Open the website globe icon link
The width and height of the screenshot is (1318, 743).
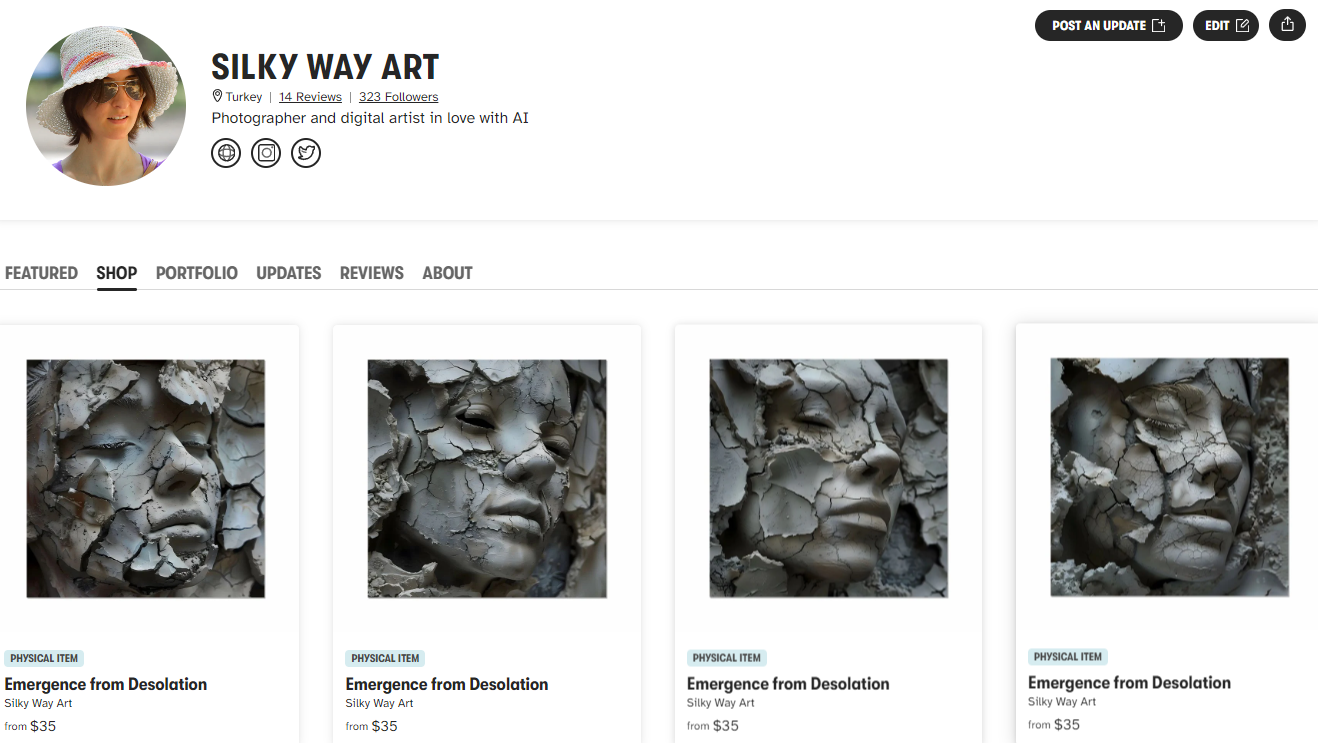226,153
